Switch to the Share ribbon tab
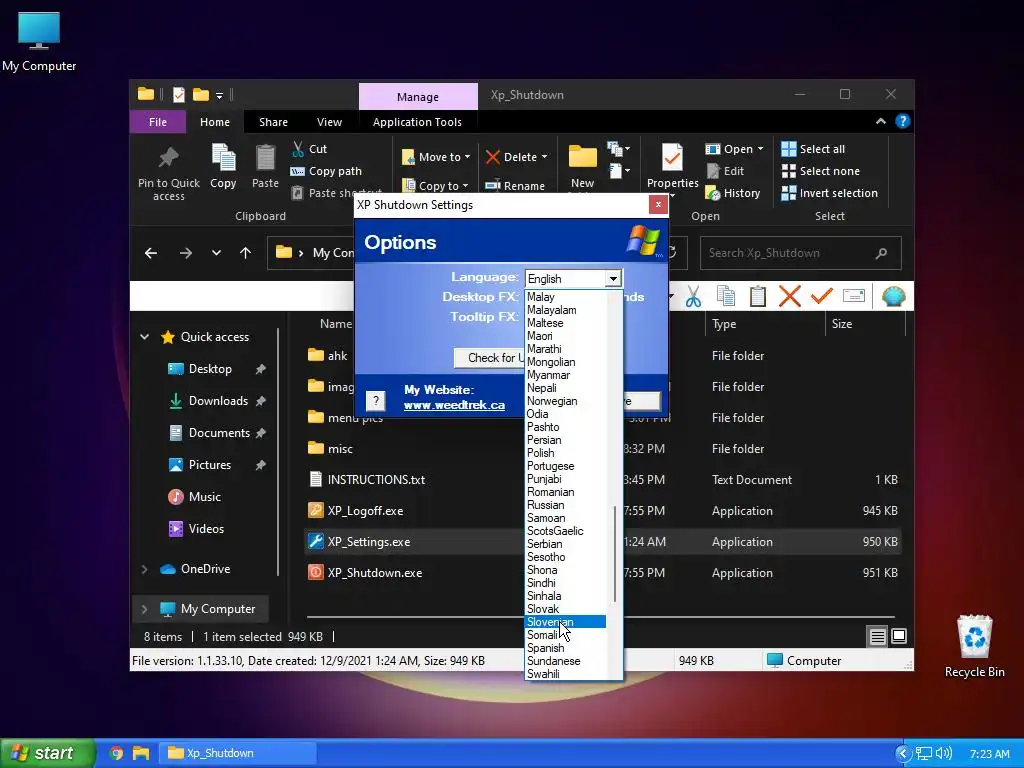The height and width of the screenshot is (768, 1024). 273,122
